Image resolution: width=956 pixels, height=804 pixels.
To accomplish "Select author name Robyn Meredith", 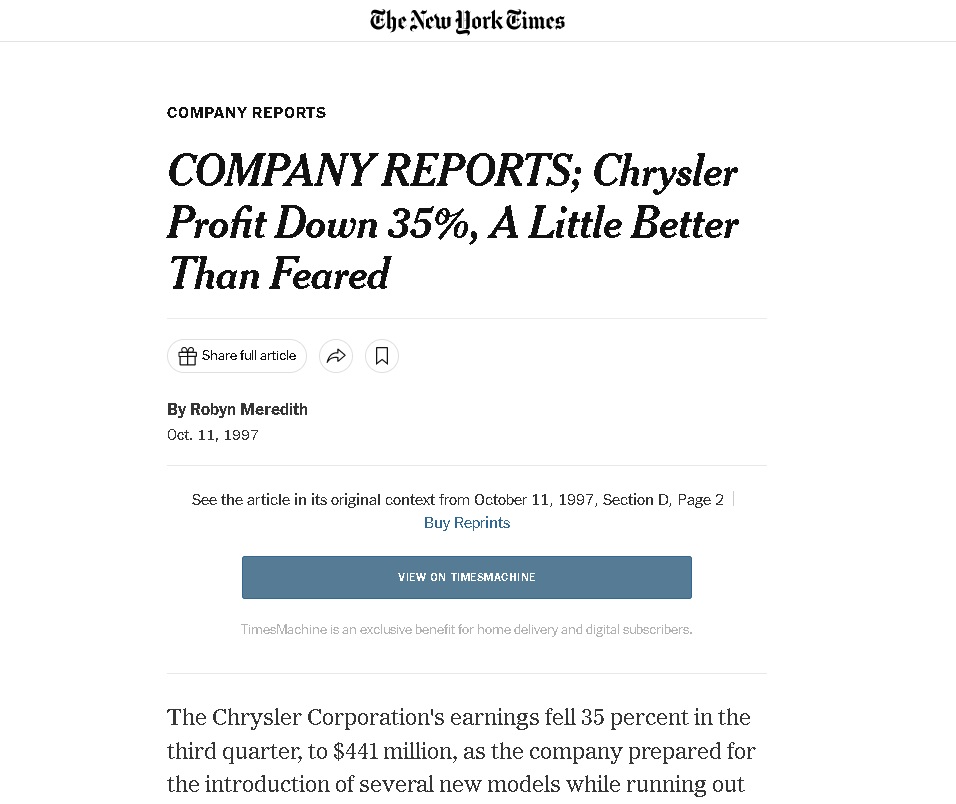I will pos(249,409).
